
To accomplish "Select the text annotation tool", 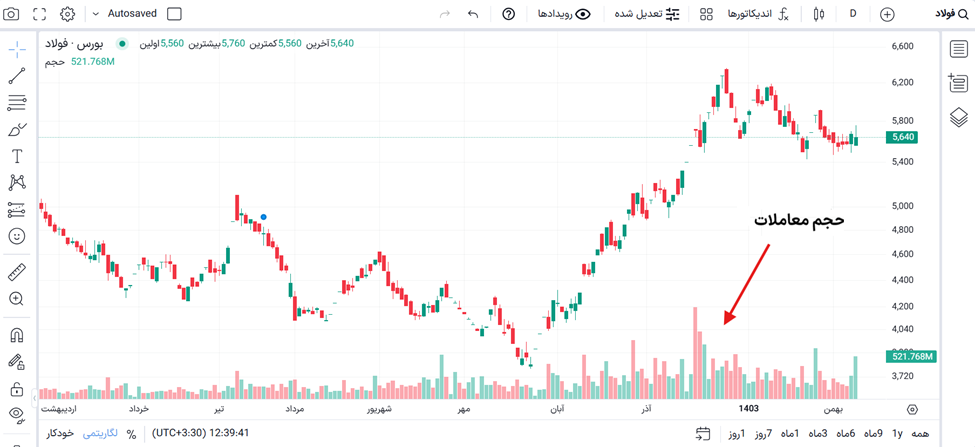I will (x=17, y=156).
